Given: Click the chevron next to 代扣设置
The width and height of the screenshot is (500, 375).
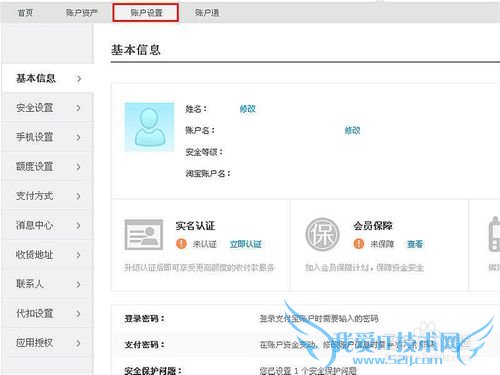Looking at the screenshot, I should [x=79, y=314].
